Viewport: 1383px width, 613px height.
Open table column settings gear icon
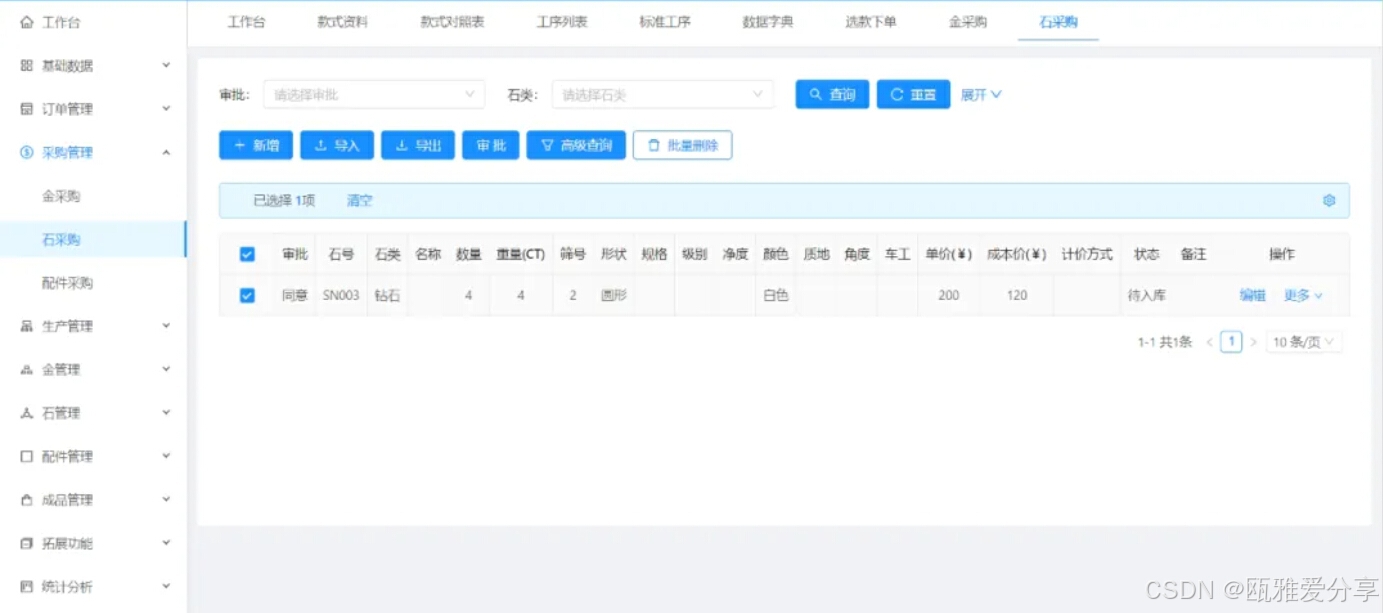(1329, 200)
